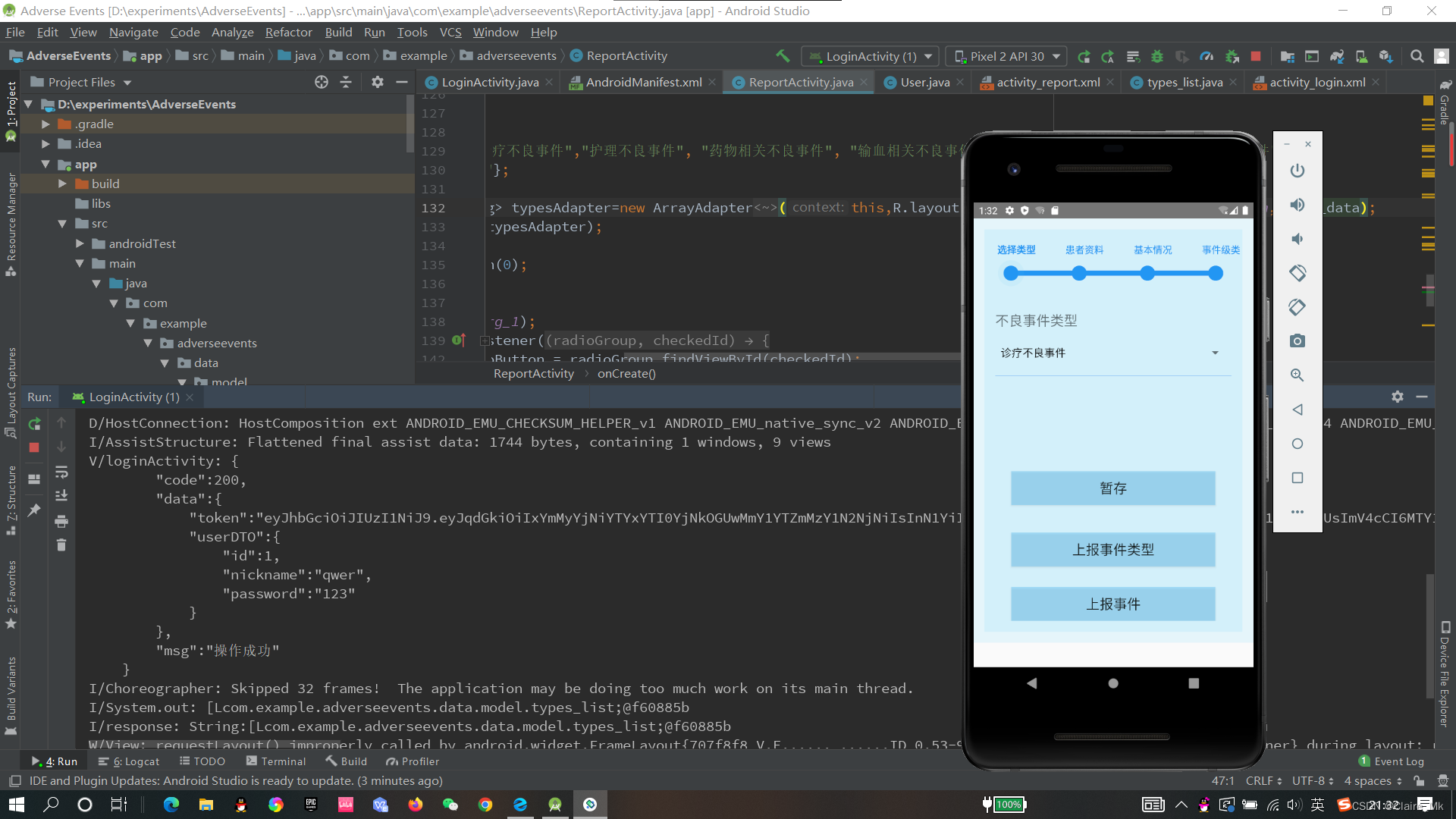
Task: Open Project panel settings gear
Action: (x=378, y=82)
